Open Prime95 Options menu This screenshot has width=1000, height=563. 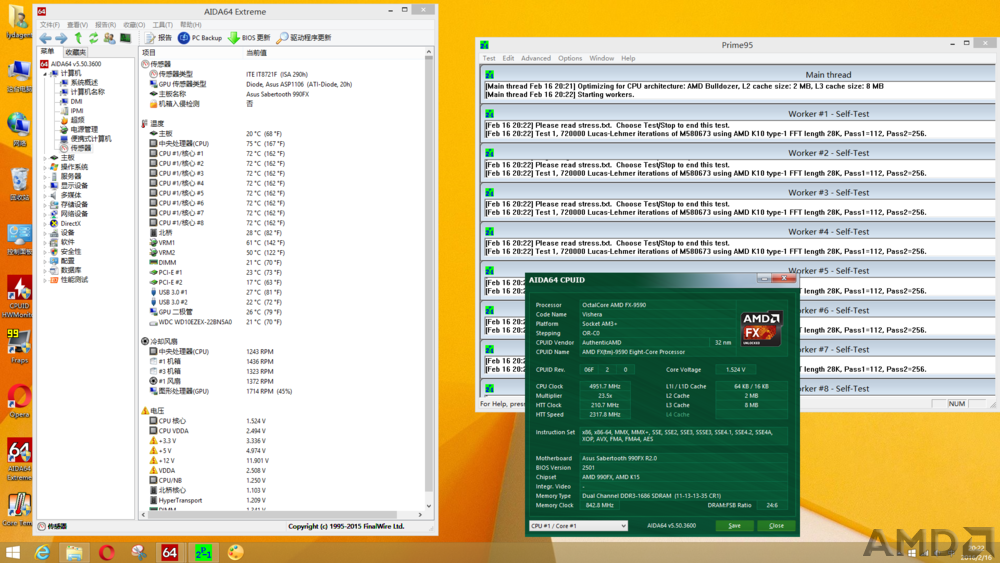pos(570,58)
